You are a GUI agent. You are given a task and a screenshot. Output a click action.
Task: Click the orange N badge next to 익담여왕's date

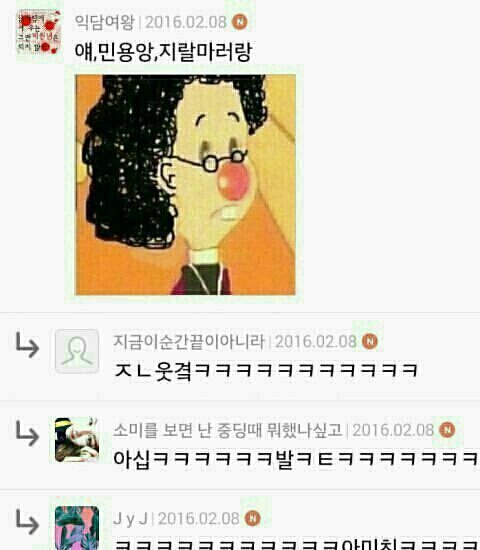point(240,22)
